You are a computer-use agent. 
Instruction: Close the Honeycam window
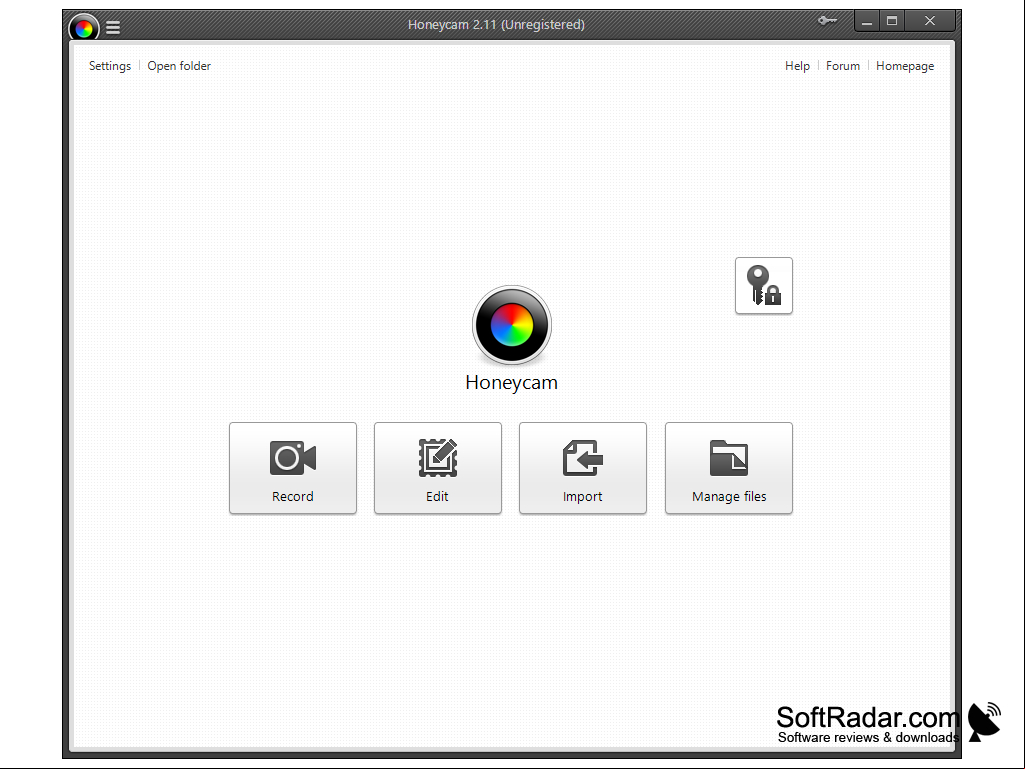[930, 22]
